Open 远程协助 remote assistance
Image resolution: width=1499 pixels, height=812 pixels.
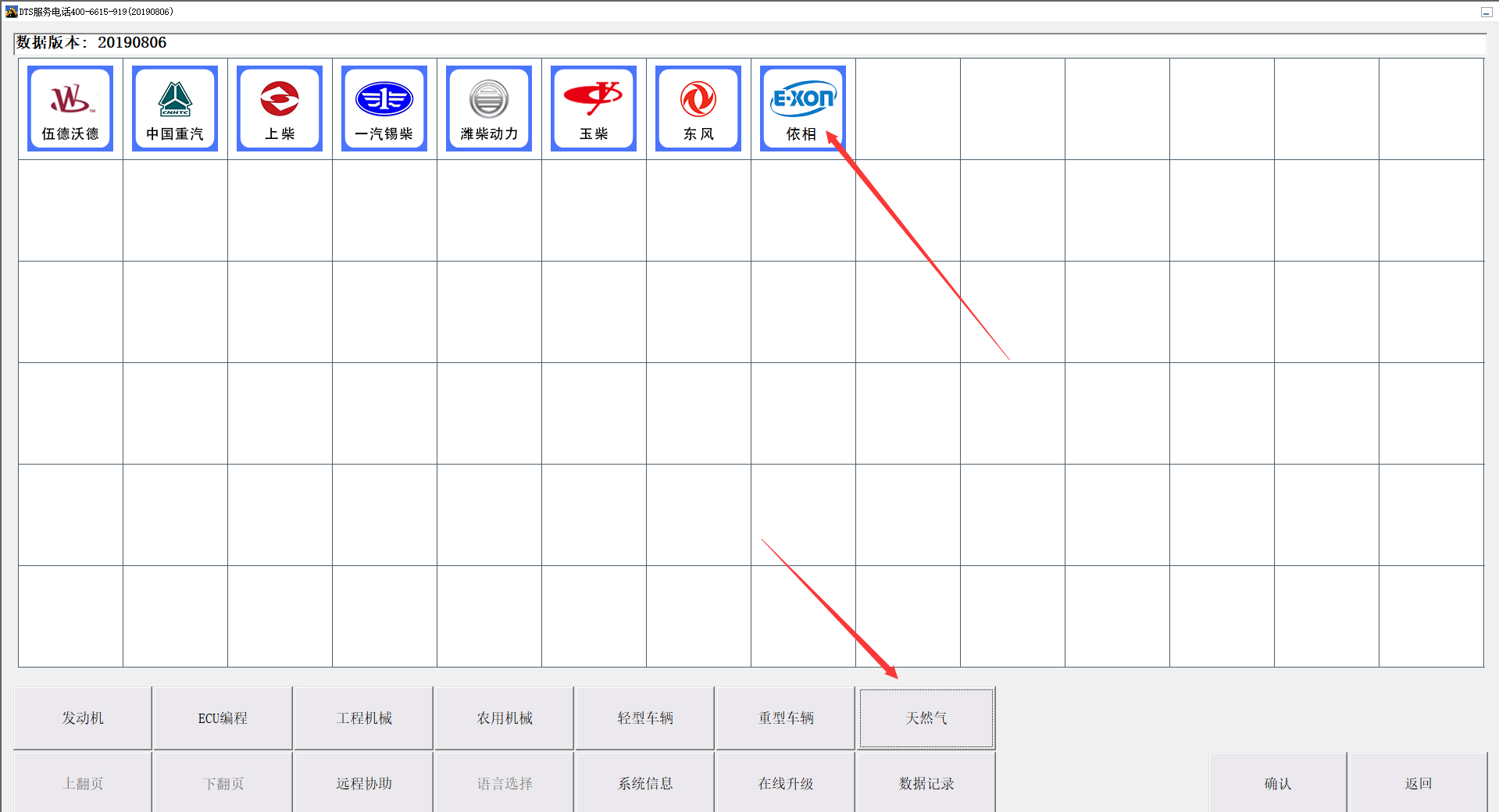click(364, 782)
